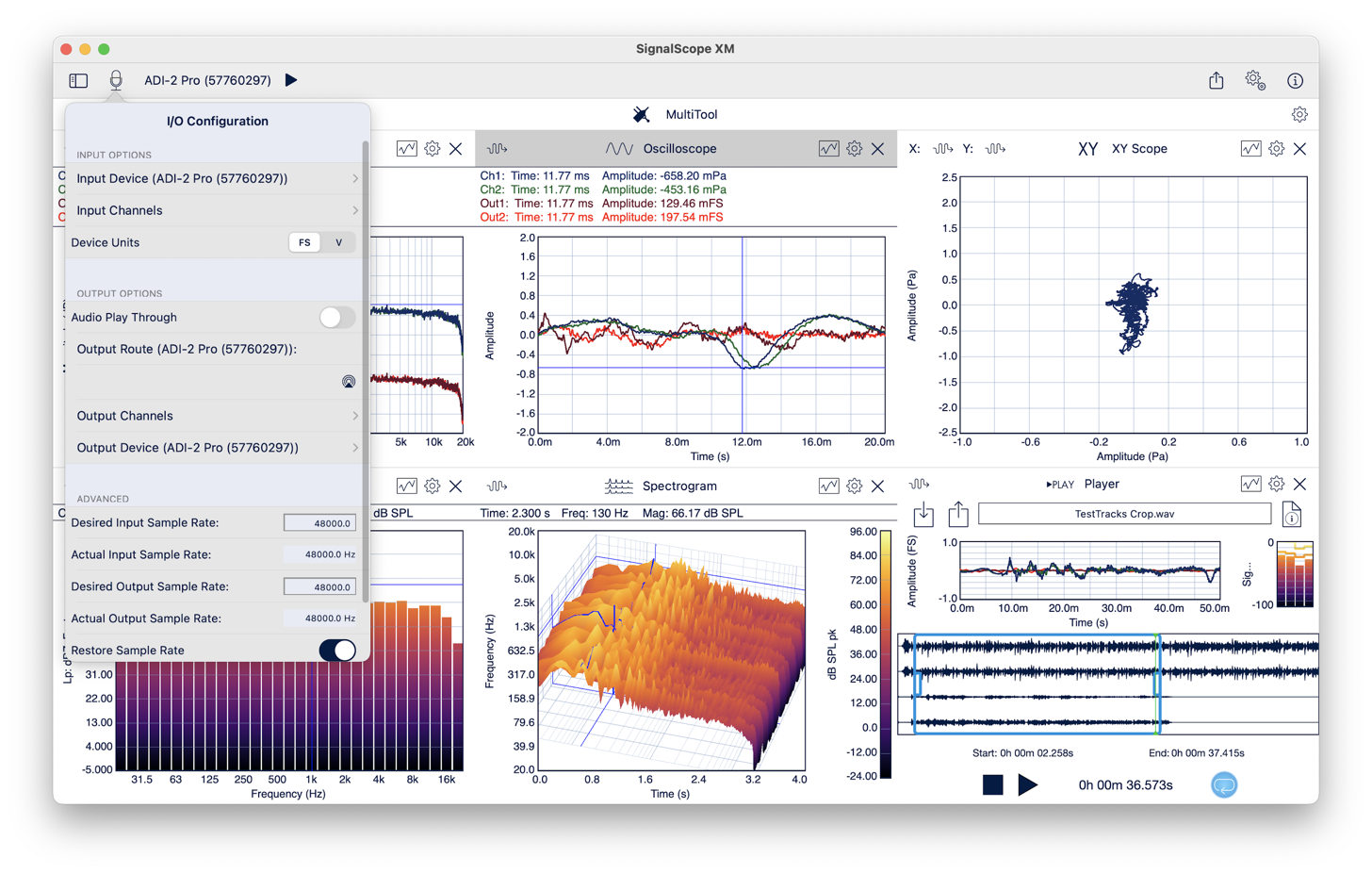Click Player import file icon
This screenshot has height=874, width=1372.
click(x=923, y=514)
